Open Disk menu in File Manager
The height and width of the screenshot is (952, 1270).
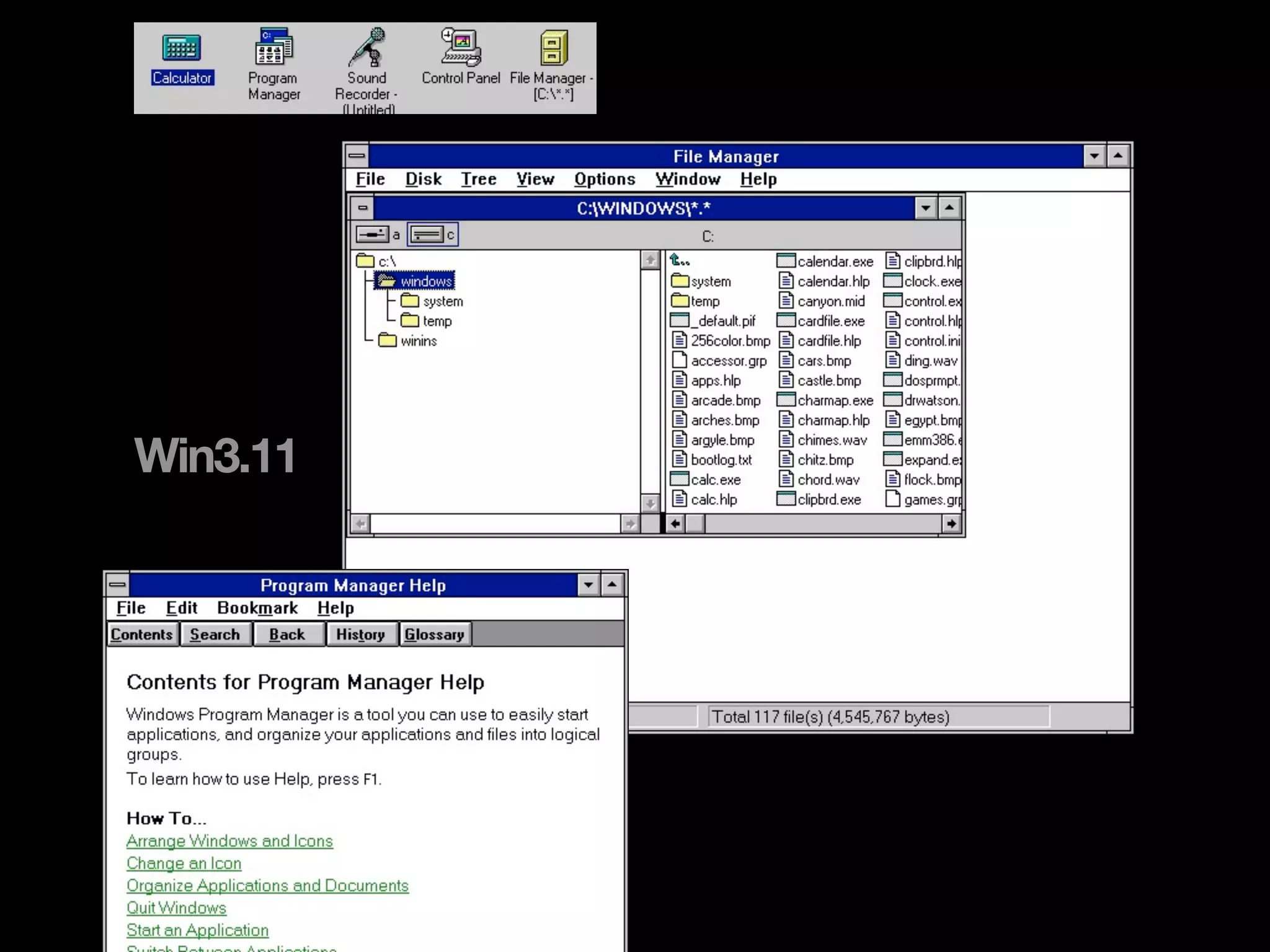[x=424, y=179]
